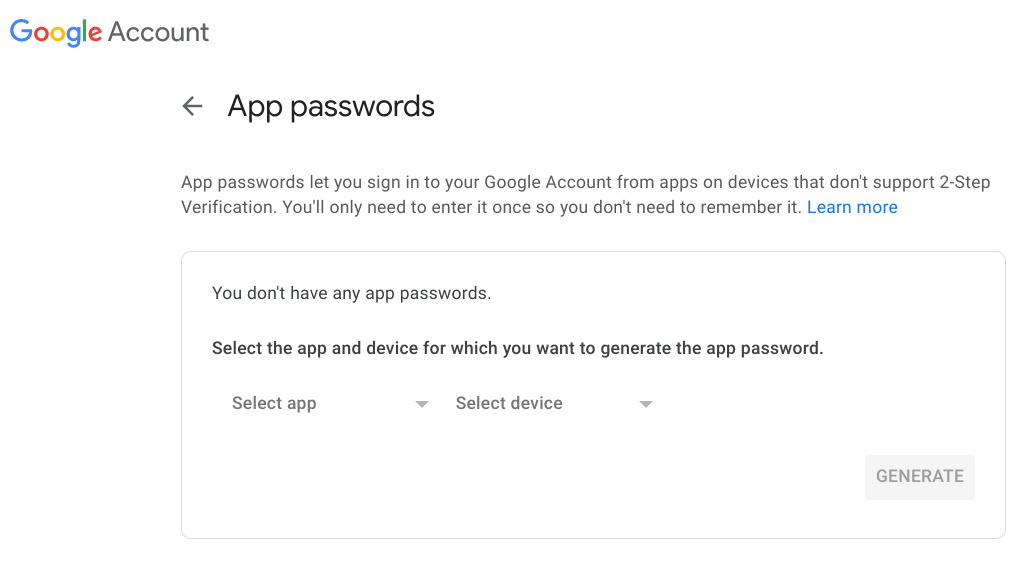The width and height of the screenshot is (1031, 568).
Task: Select the App passwords page heading
Action: (331, 106)
